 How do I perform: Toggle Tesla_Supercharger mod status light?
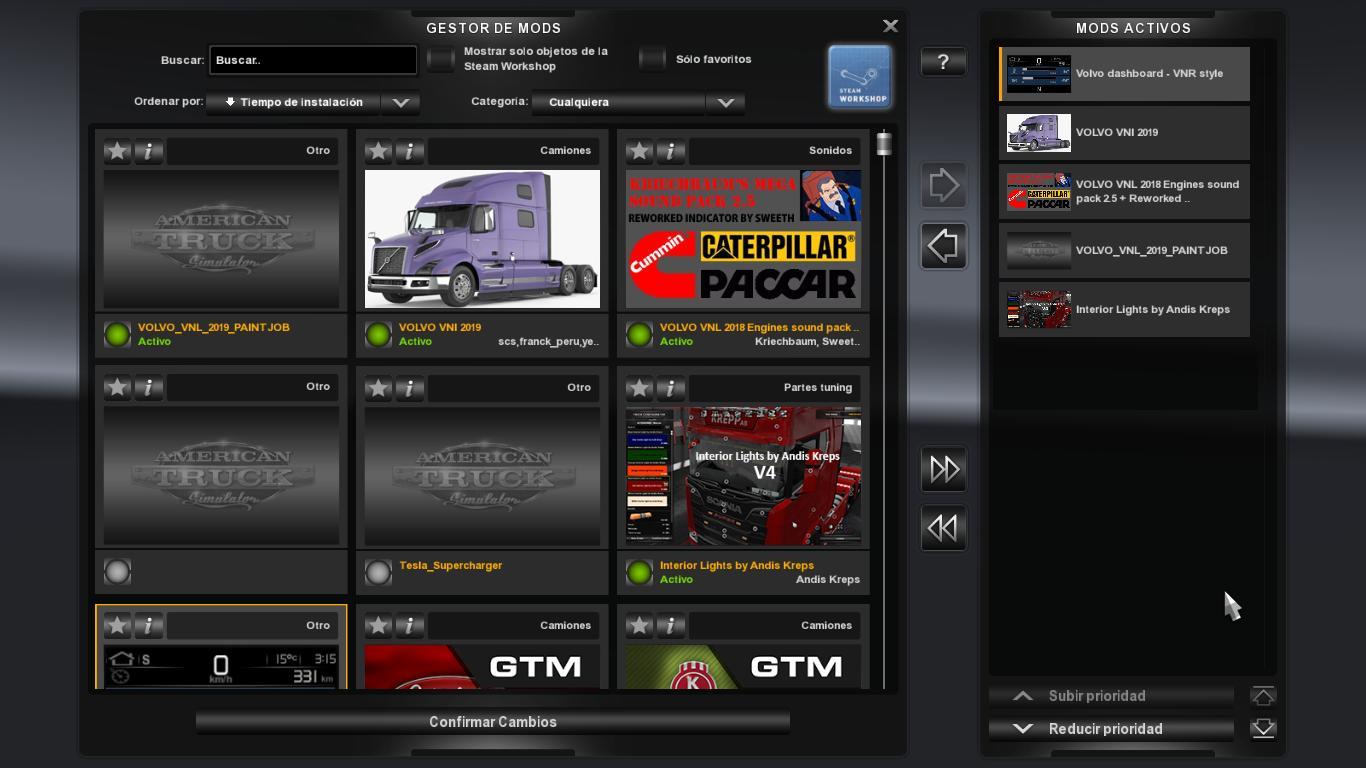(378, 572)
